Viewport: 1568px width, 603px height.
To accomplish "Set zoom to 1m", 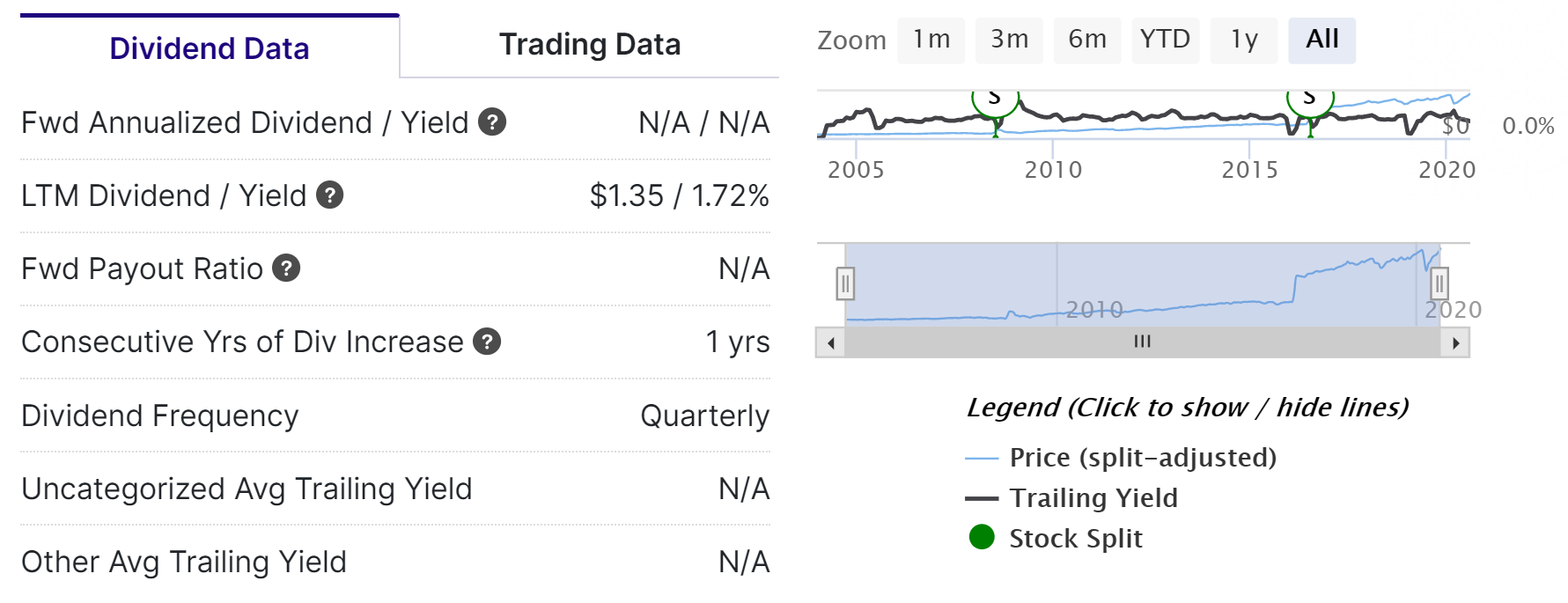I will pos(931,40).
